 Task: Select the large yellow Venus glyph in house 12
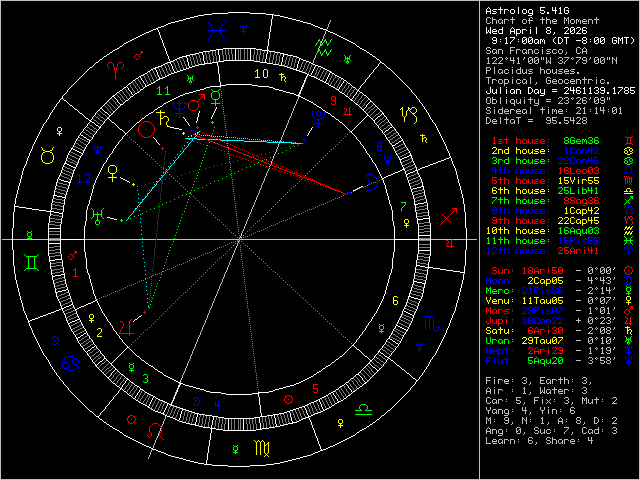coord(113,173)
